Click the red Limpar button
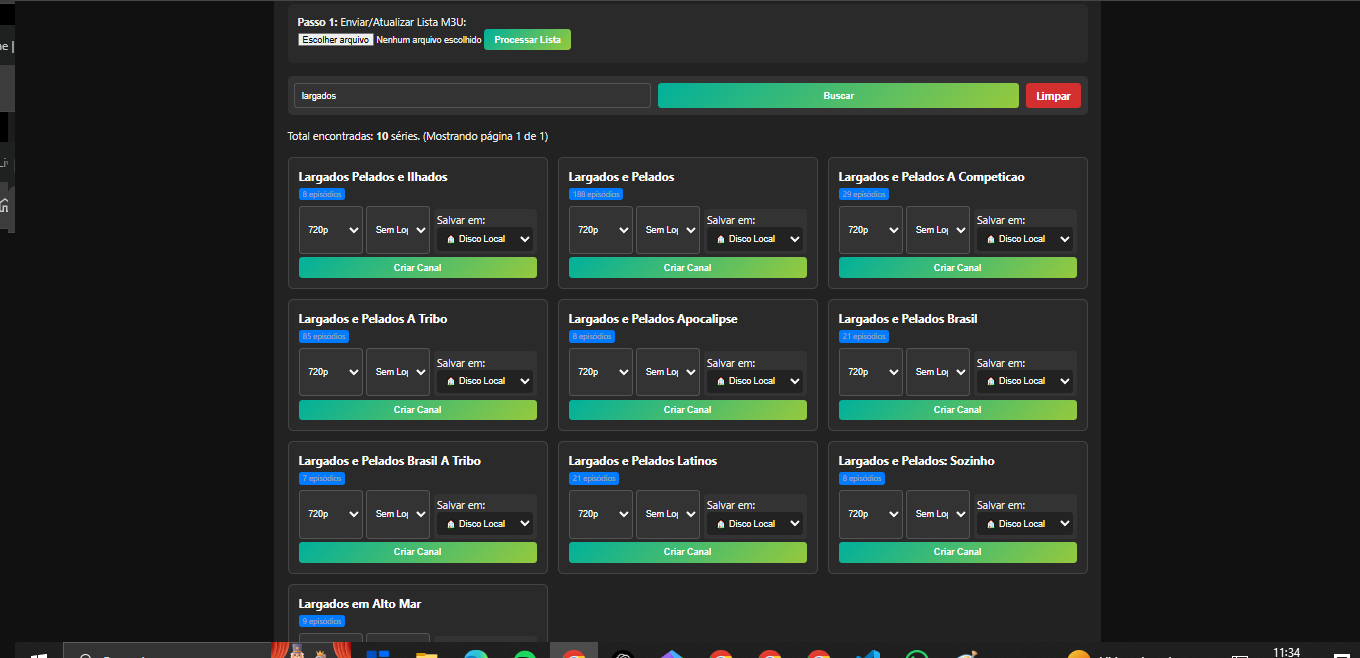 [1053, 96]
